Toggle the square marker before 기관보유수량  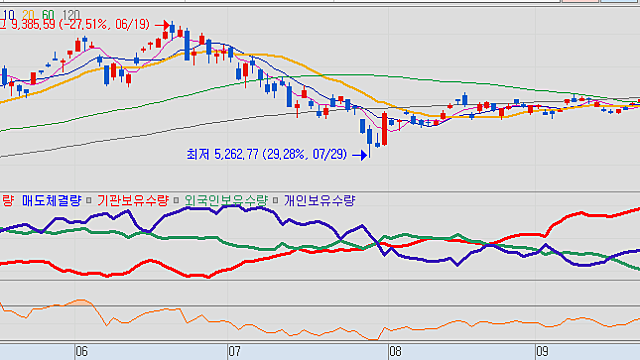(x=89, y=201)
